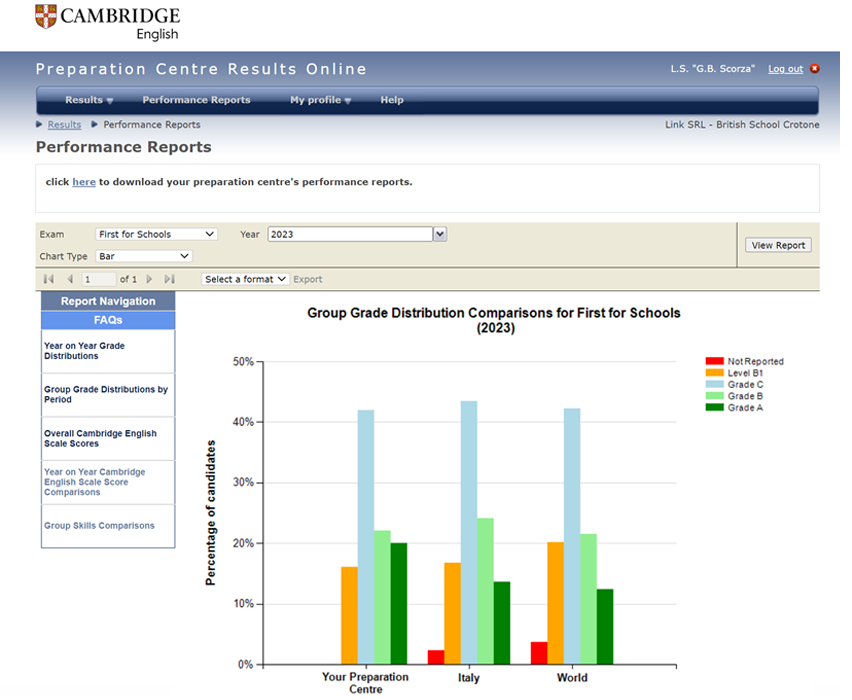852x700 pixels.
Task: Click the Results breadcrumb link
Action: pos(64,124)
